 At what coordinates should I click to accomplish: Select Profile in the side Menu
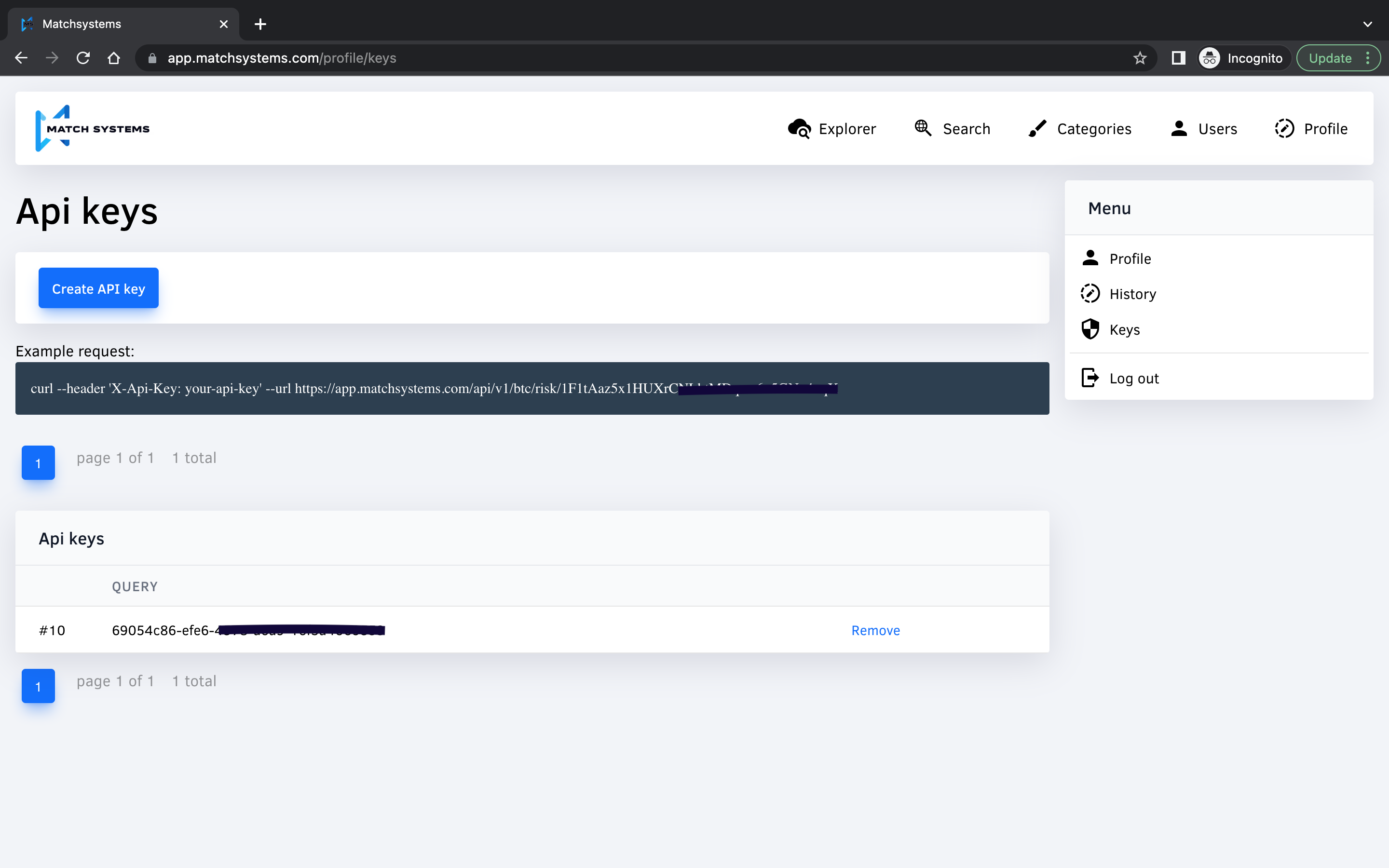coord(1130,258)
